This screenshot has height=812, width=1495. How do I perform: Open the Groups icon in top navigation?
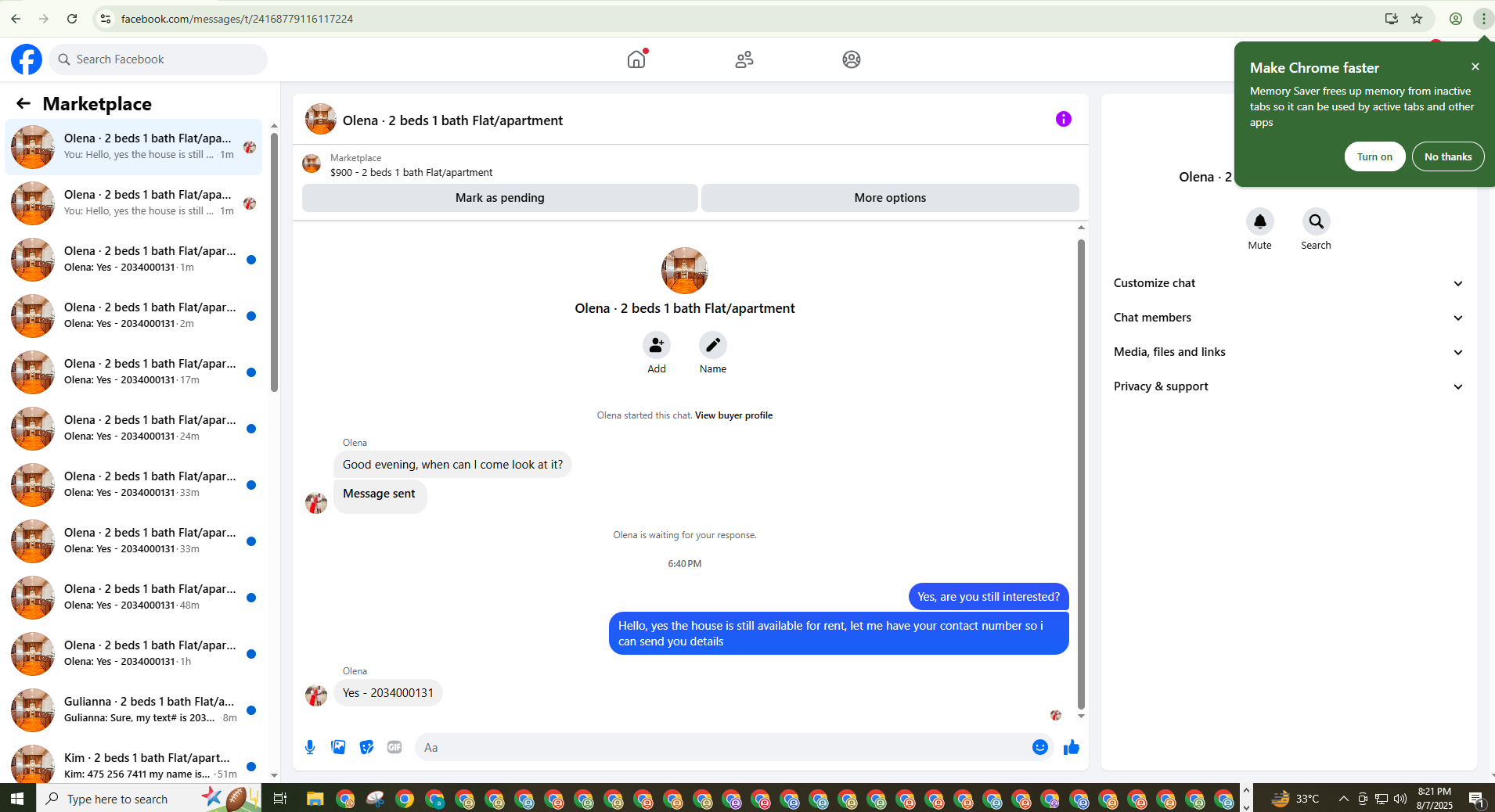852,59
